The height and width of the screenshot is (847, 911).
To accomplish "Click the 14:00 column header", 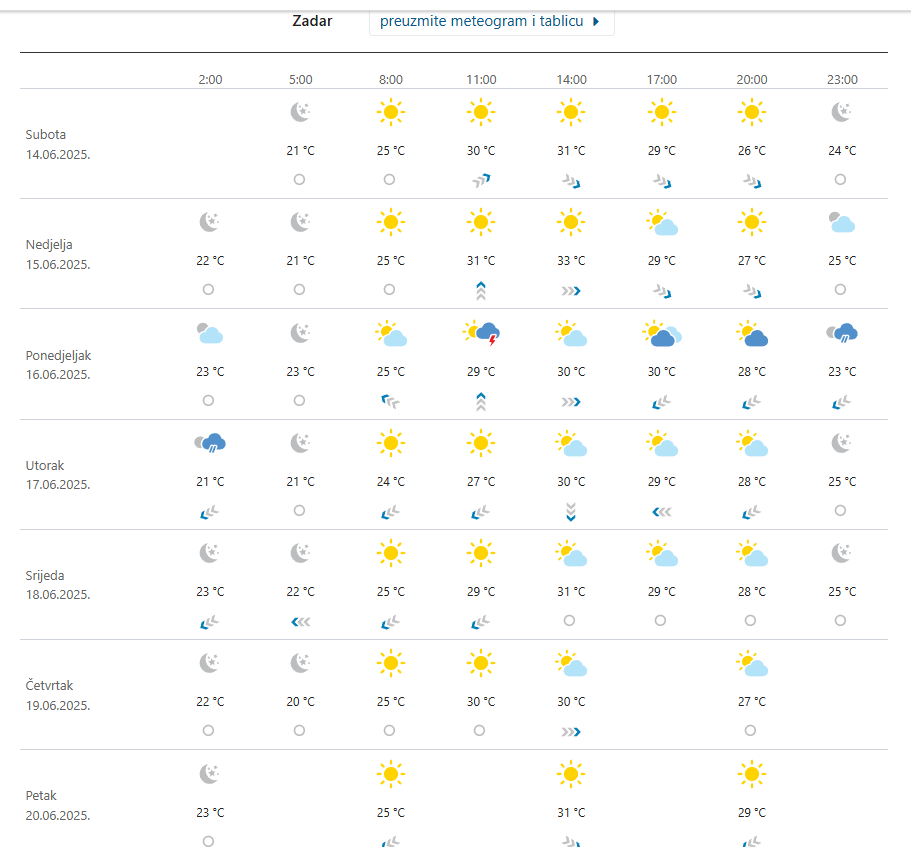I will (571, 80).
